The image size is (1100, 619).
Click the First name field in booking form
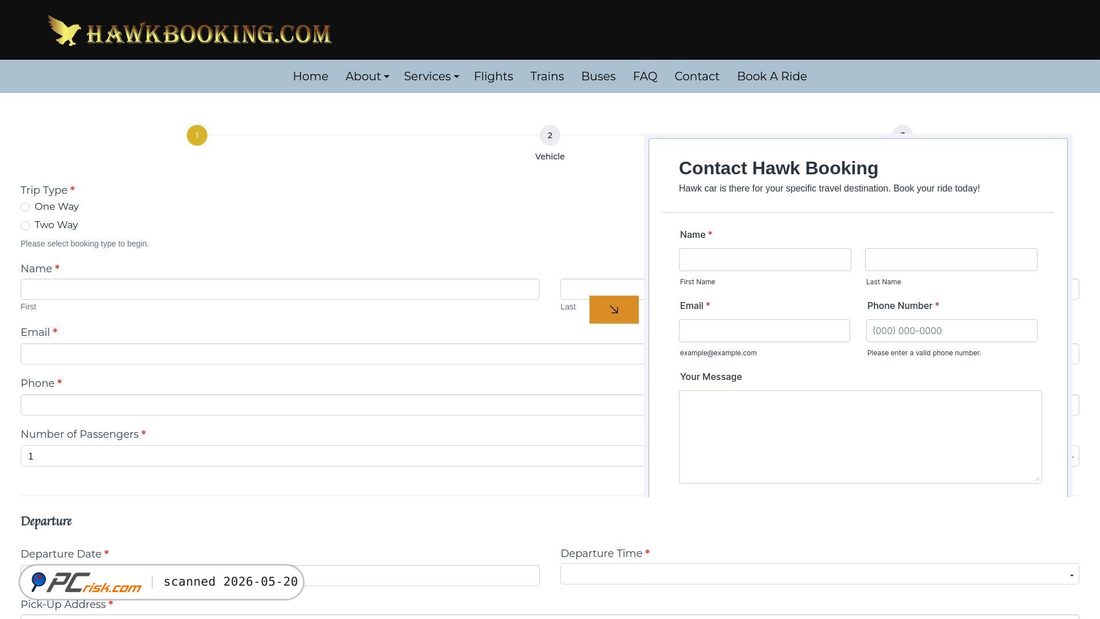[x=280, y=289]
